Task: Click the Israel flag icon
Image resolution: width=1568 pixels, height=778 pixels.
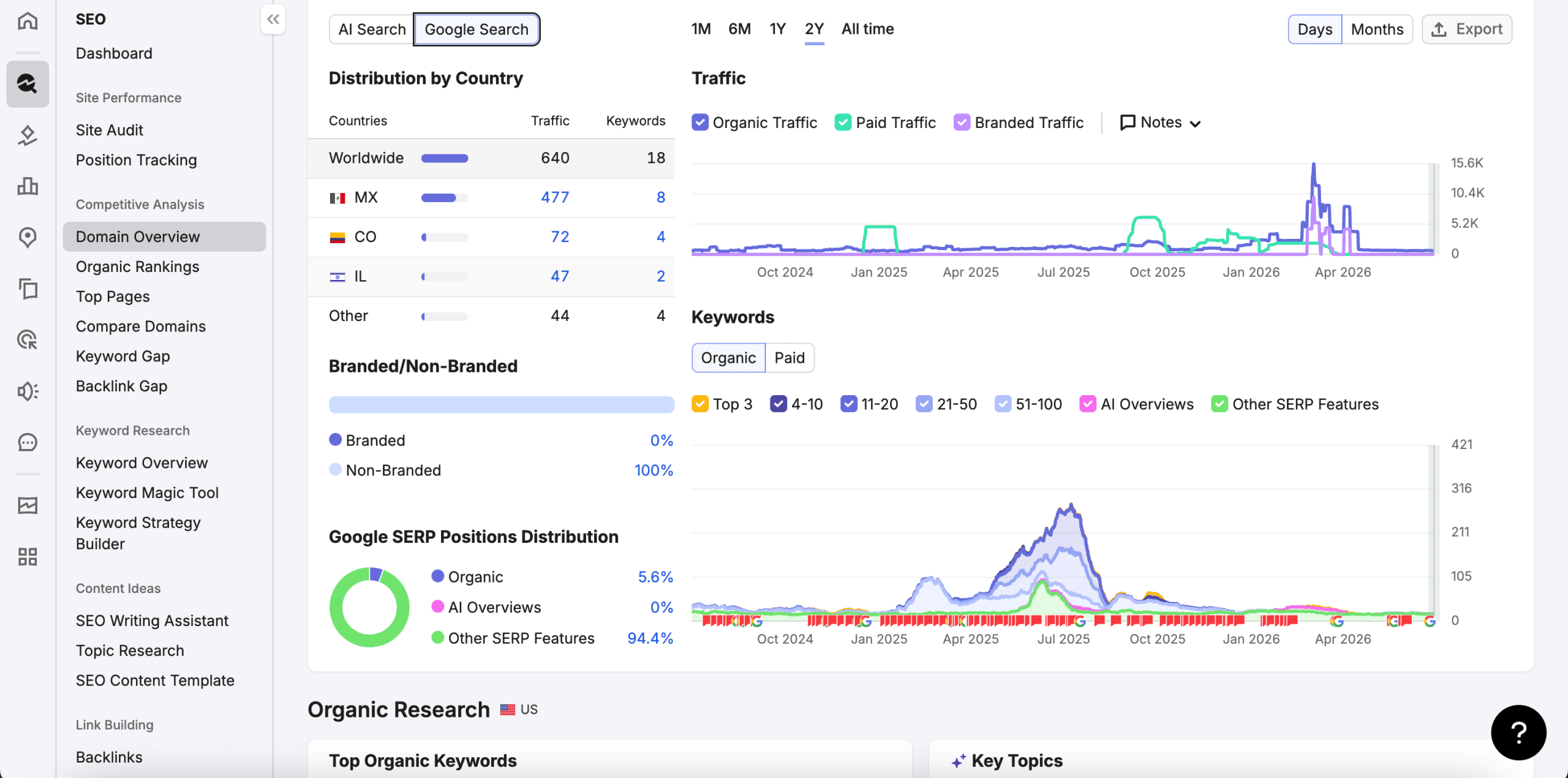Action: (337, 277)
